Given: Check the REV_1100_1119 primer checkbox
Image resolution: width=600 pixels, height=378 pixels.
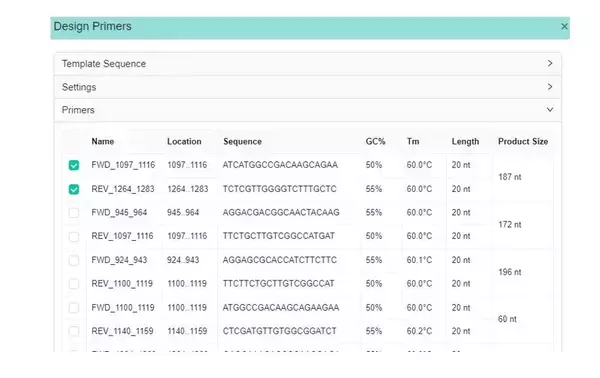Looking at the screenshot, I should click(74, 284).
